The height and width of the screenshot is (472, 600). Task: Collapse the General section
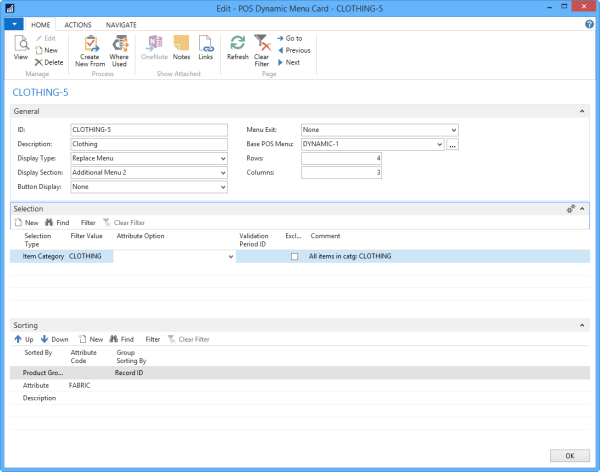tap(582, 111)
